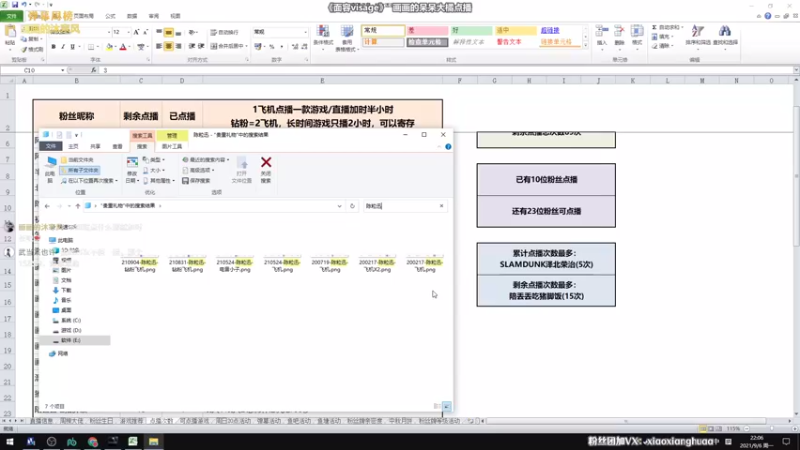
Task: Select the Neutral yellow cell style
Action: pos(516,31)
